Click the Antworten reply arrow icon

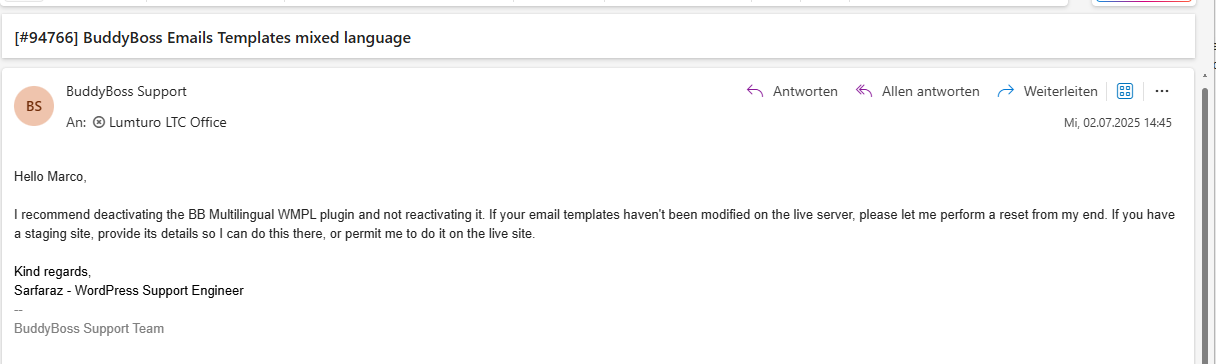(x=756, y=91)
